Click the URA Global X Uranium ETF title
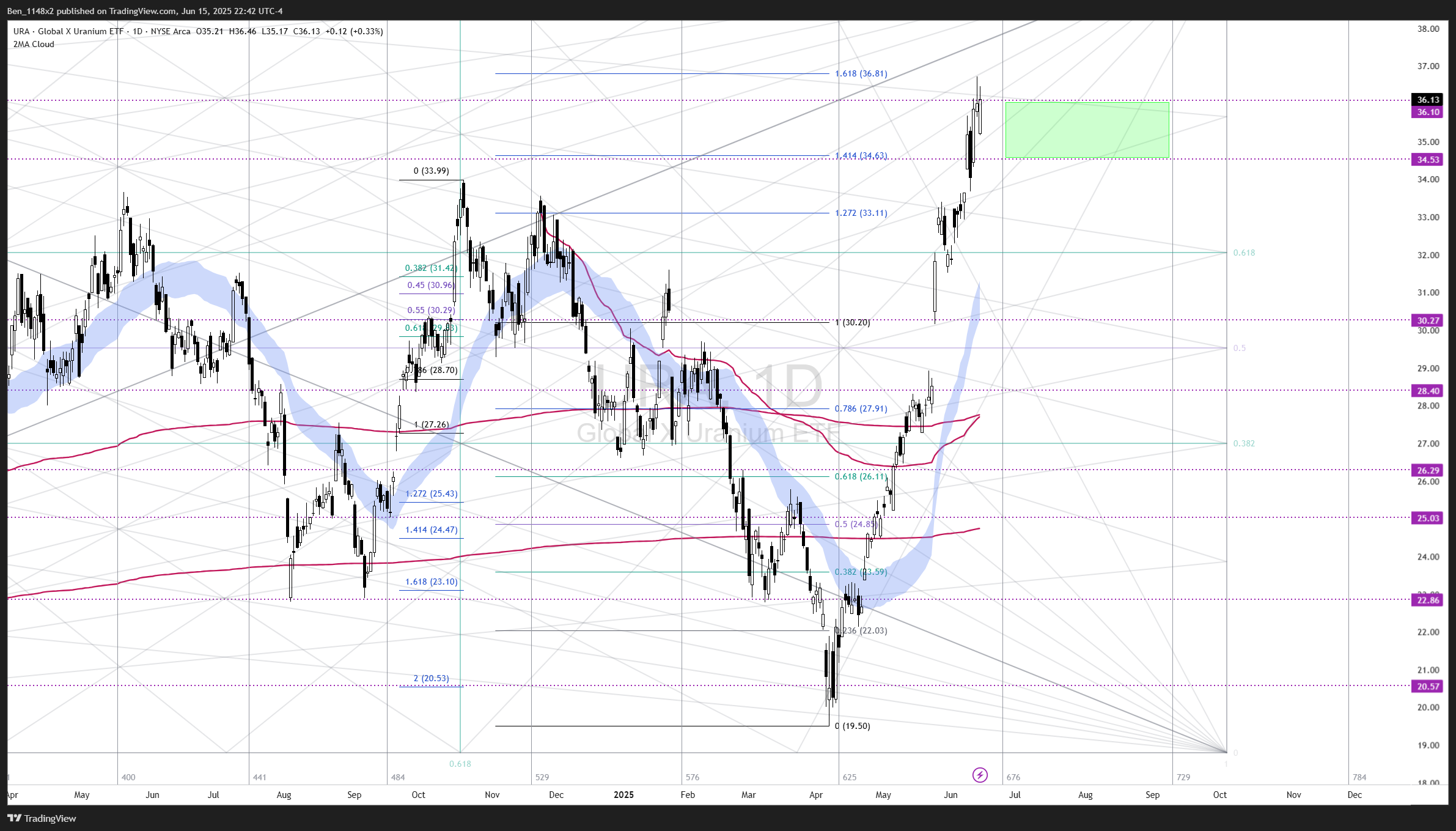Image resolution: width=1456 pixels, height=831 pixels. coord(68,31)
